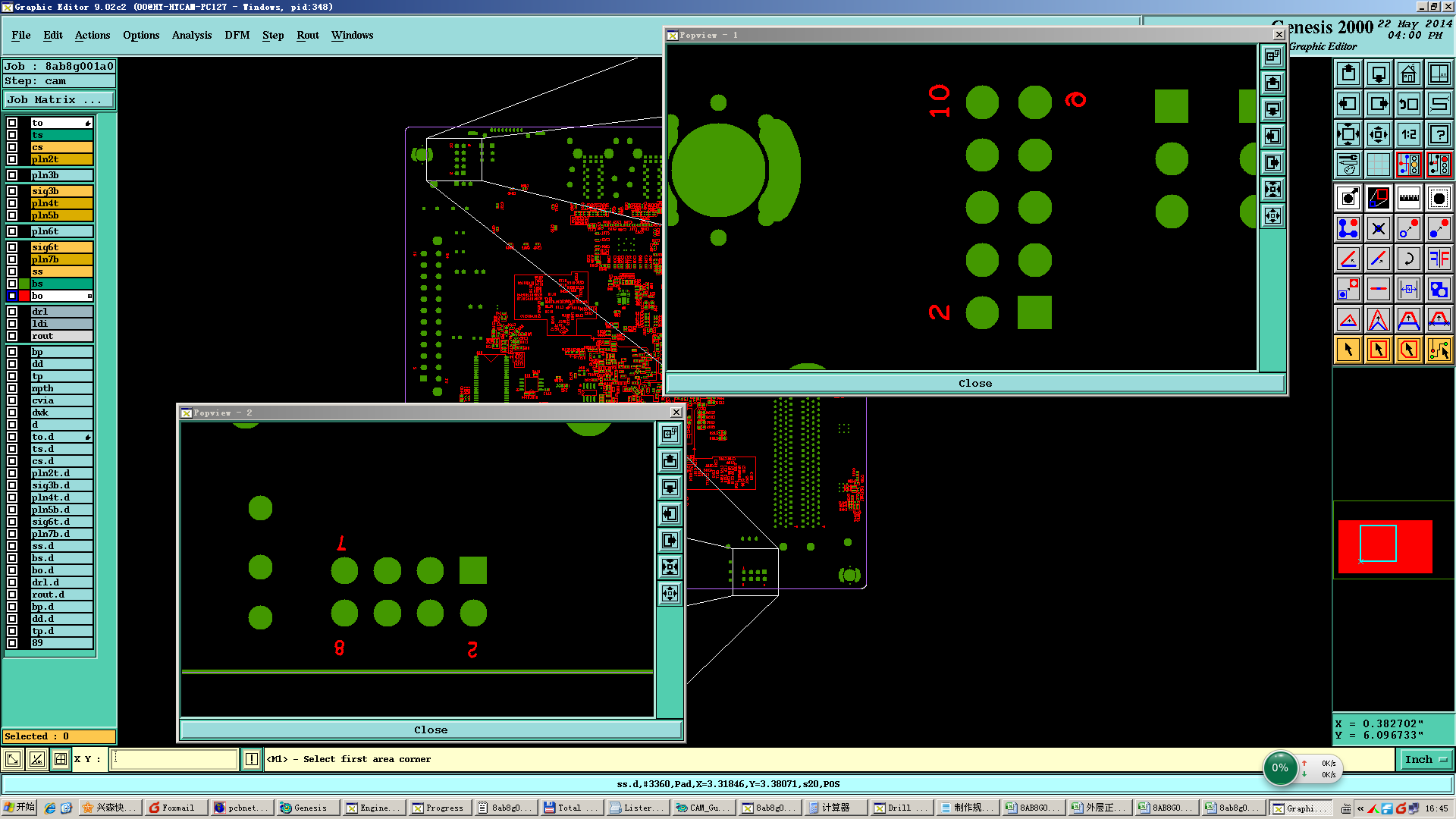Click the pan right view icon
Screen dimensions: 1456x819
pyautogui.click(x=1379, y=104)
